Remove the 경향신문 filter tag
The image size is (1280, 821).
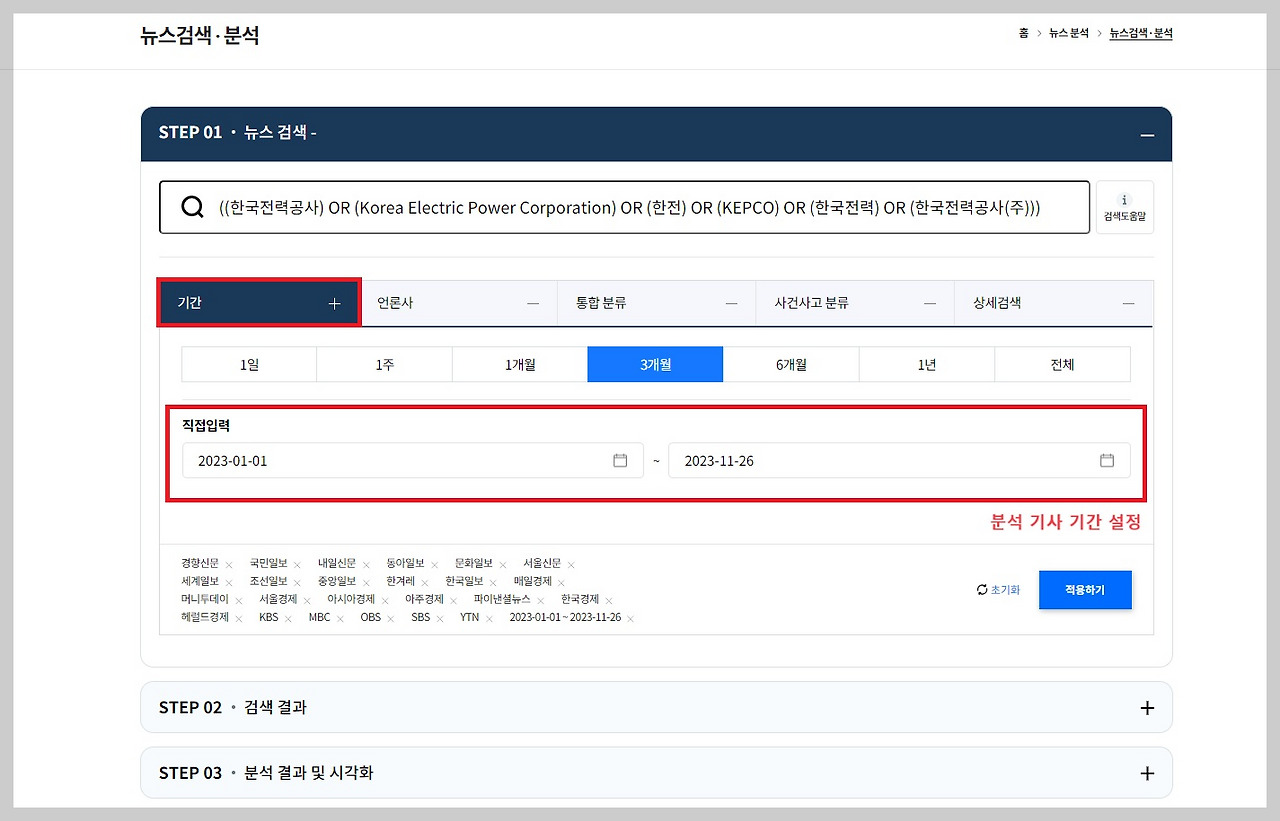click(x=229, y=565)
